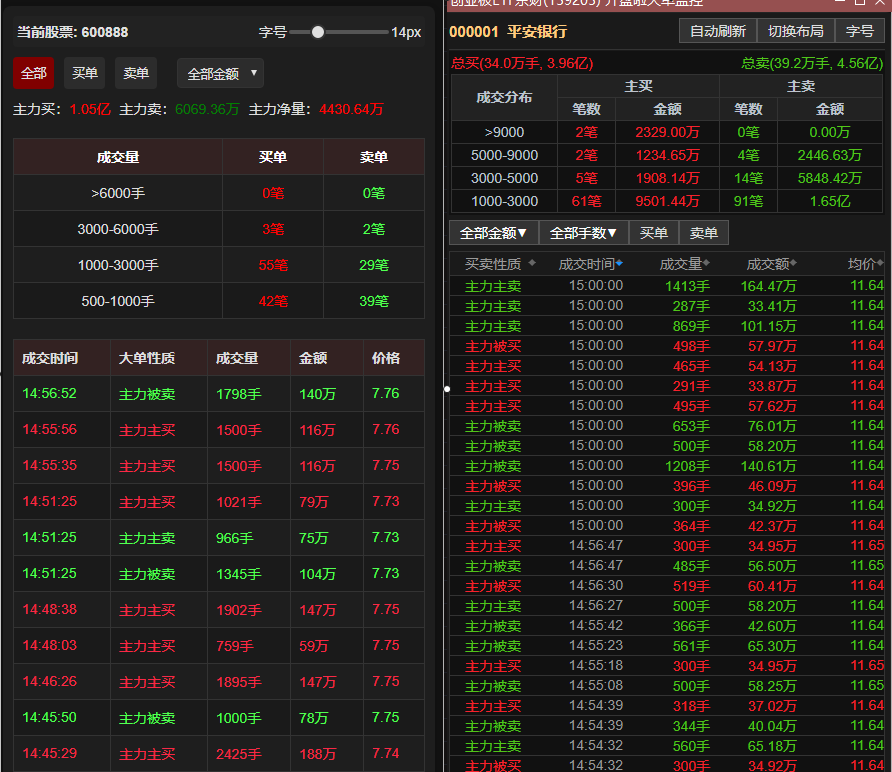Click the 字号 font size slider handle

click(x=318, y=32)
